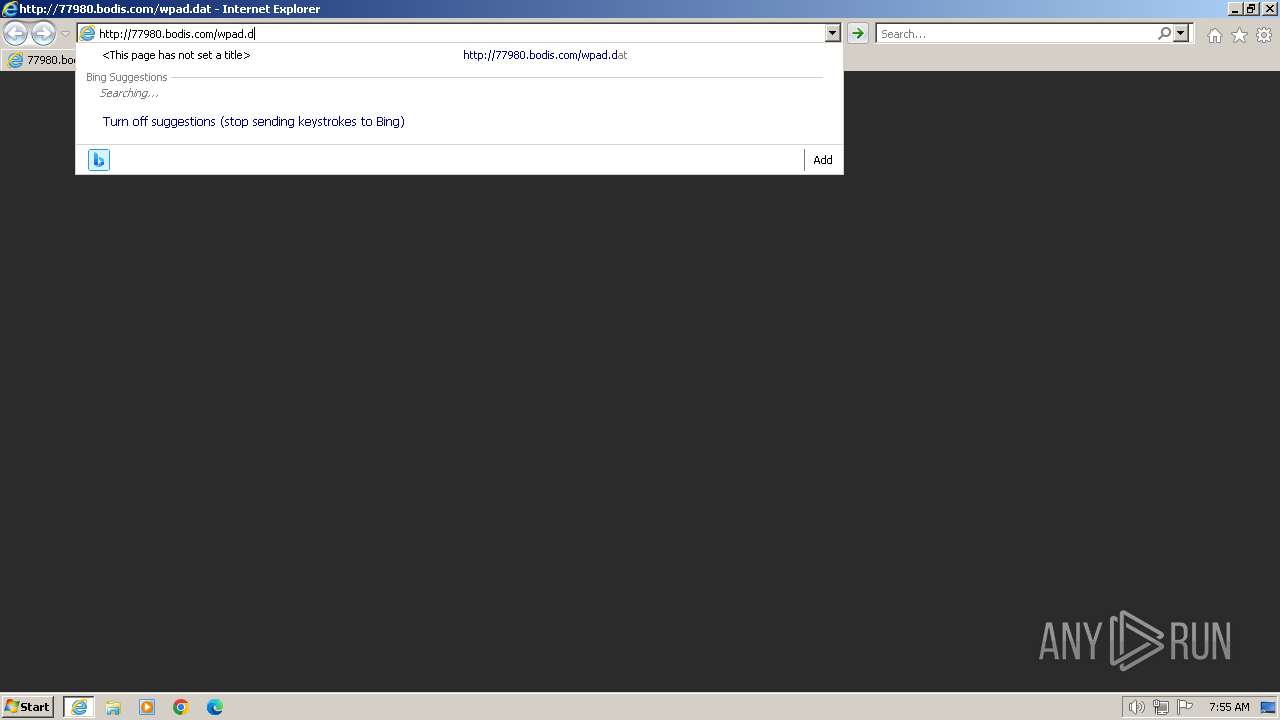This screenshot has width=1280, height=720.
Task: Restore down the Internet Explorer window
Action: click(x=1251, y=9)
